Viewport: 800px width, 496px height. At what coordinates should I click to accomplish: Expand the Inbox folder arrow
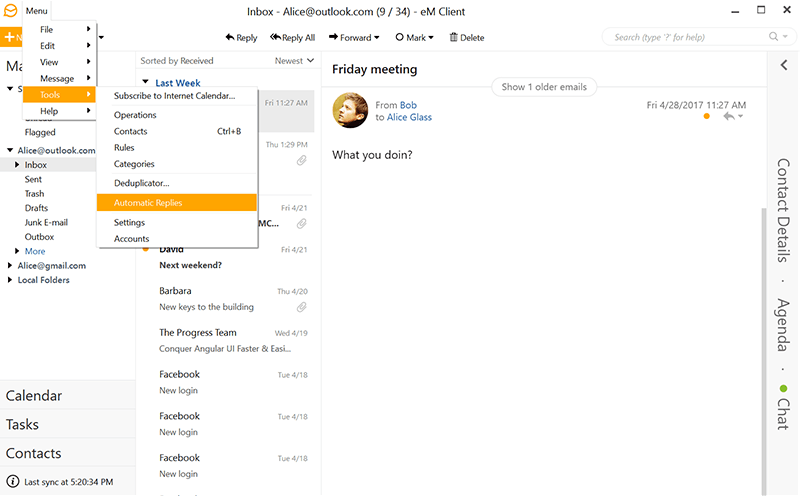(x=17, y=164)
